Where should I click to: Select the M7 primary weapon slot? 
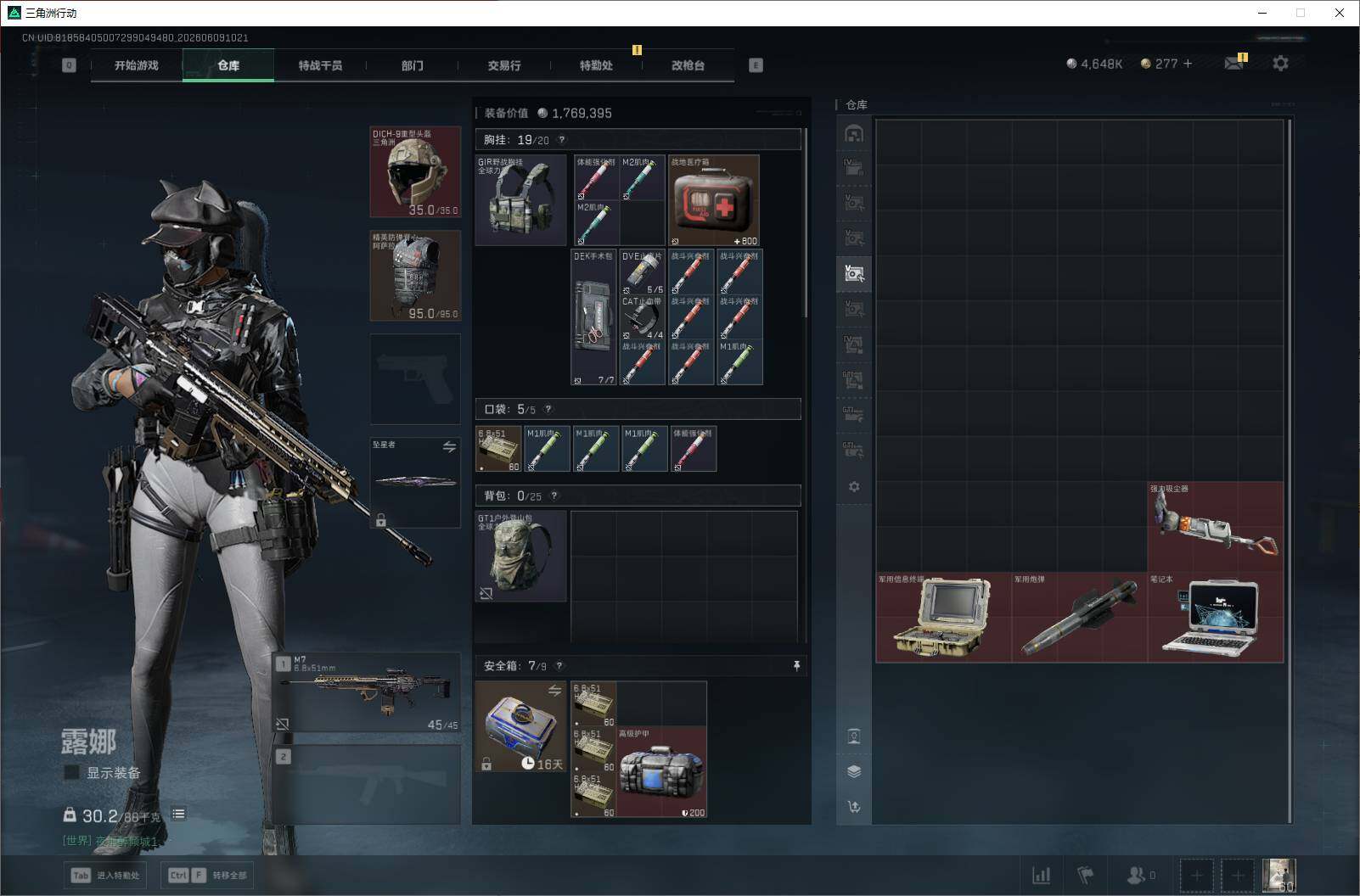coord(367,692)
